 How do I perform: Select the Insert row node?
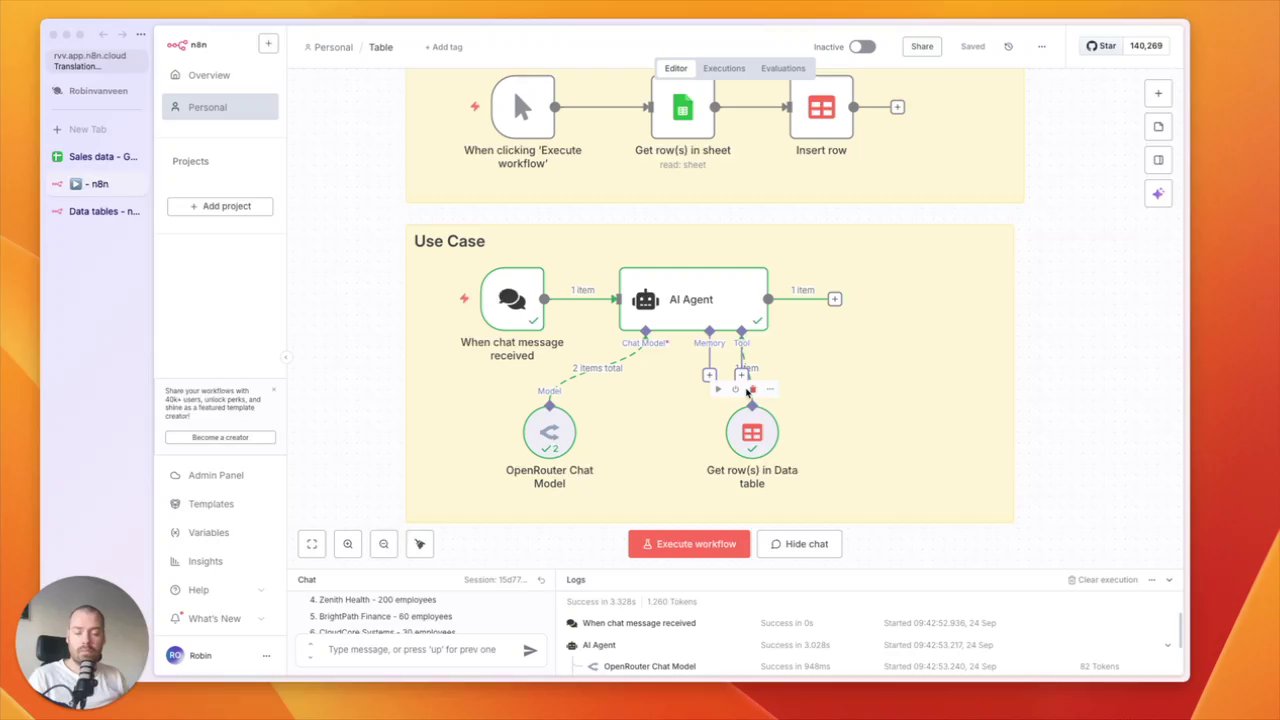821,107
